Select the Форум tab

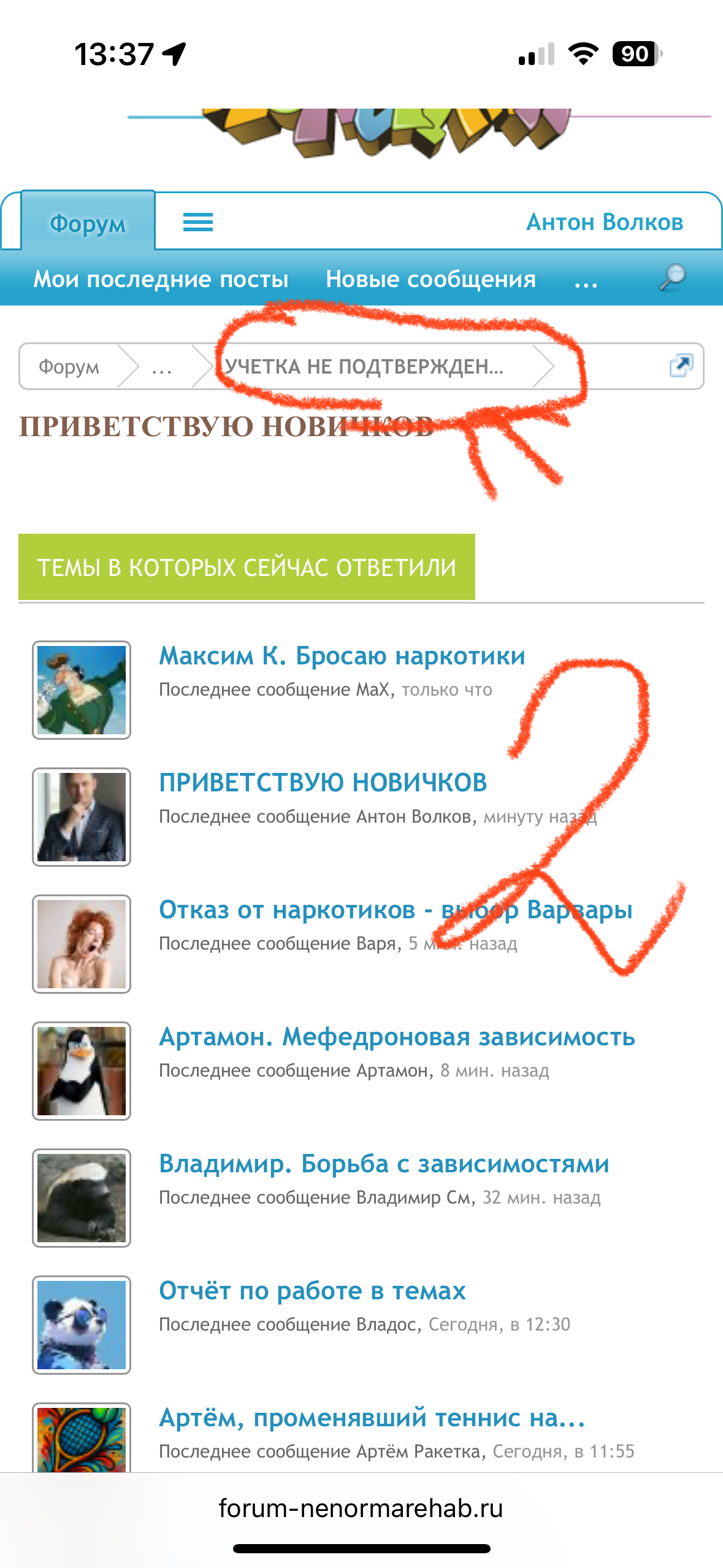(88, 223)
